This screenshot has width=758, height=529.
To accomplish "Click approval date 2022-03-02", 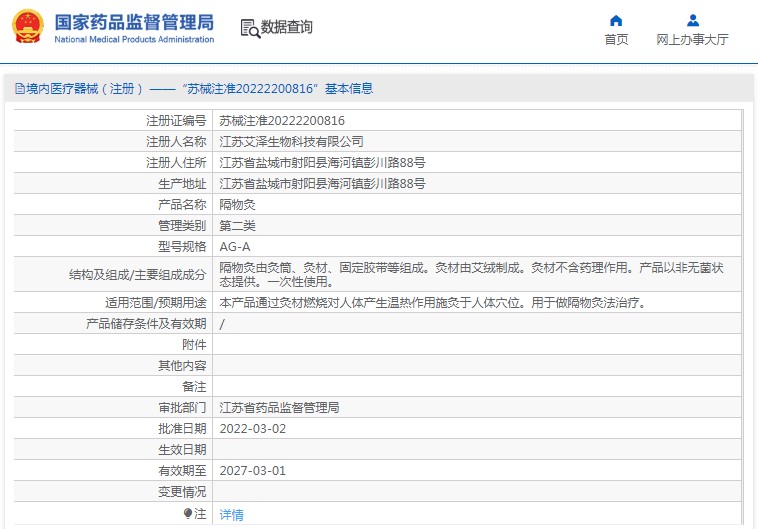I will (252, 428).
